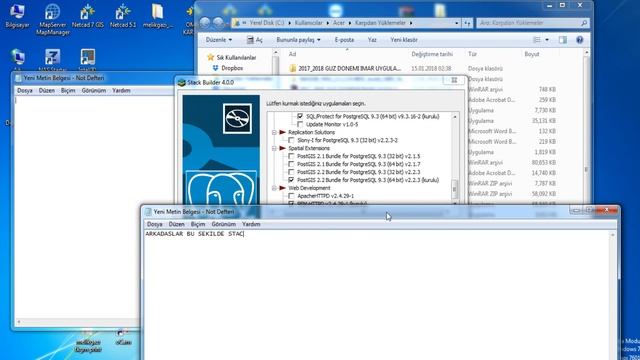This screenshot has height=360, width=640.
Task: Close the Stack Builder dialog
Action: point(454,80)
